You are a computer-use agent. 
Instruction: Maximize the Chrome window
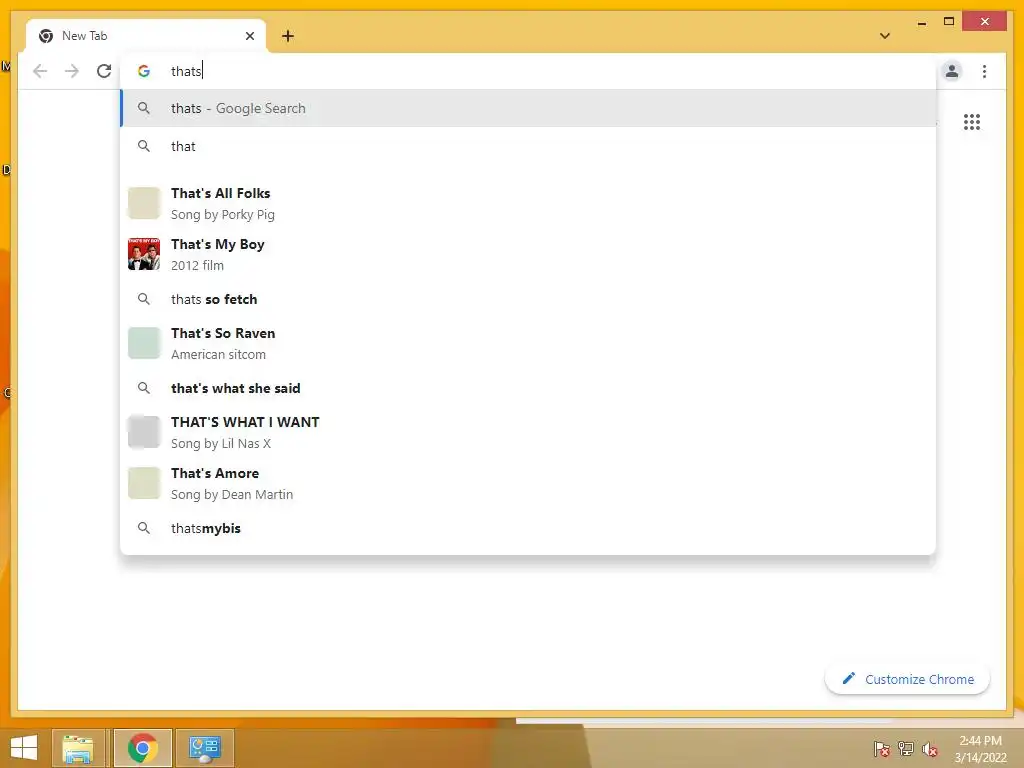(x=949, y=22)
